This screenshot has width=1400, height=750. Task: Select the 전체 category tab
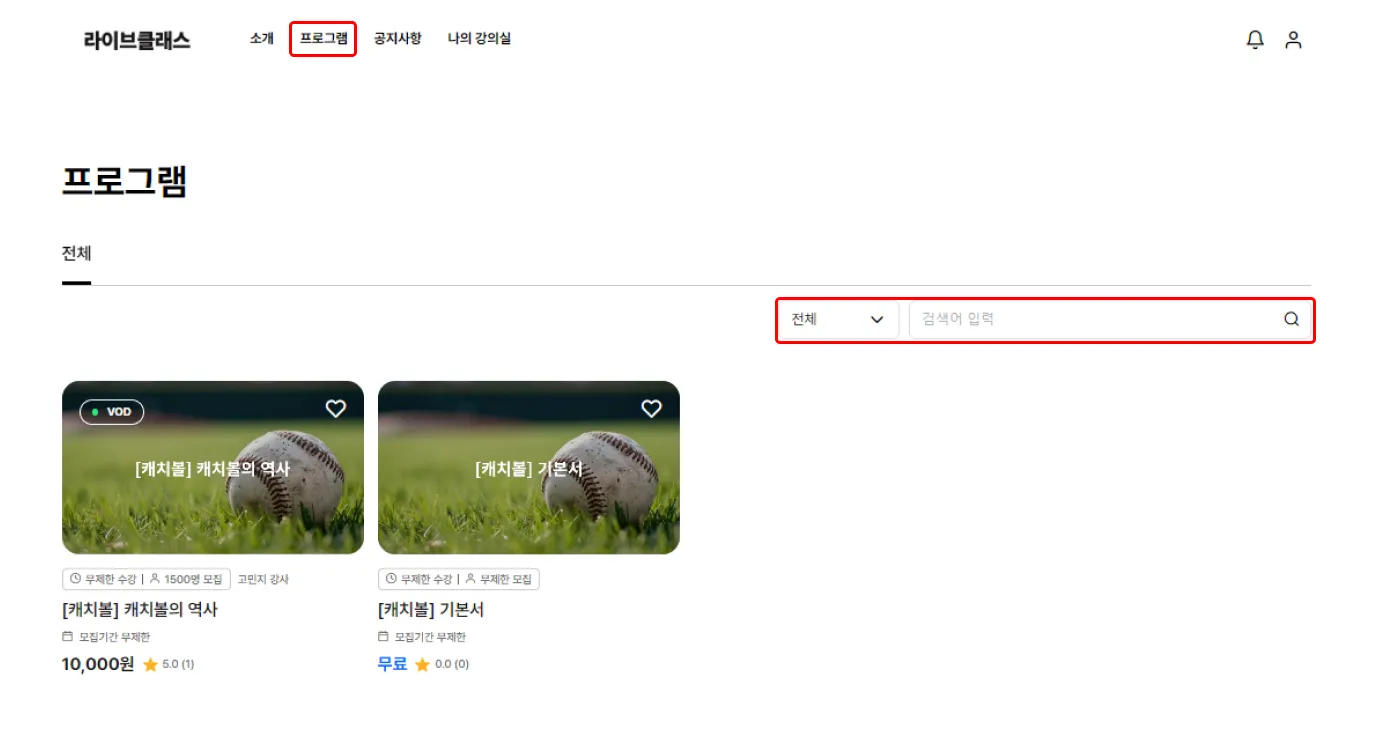[77, 254]
